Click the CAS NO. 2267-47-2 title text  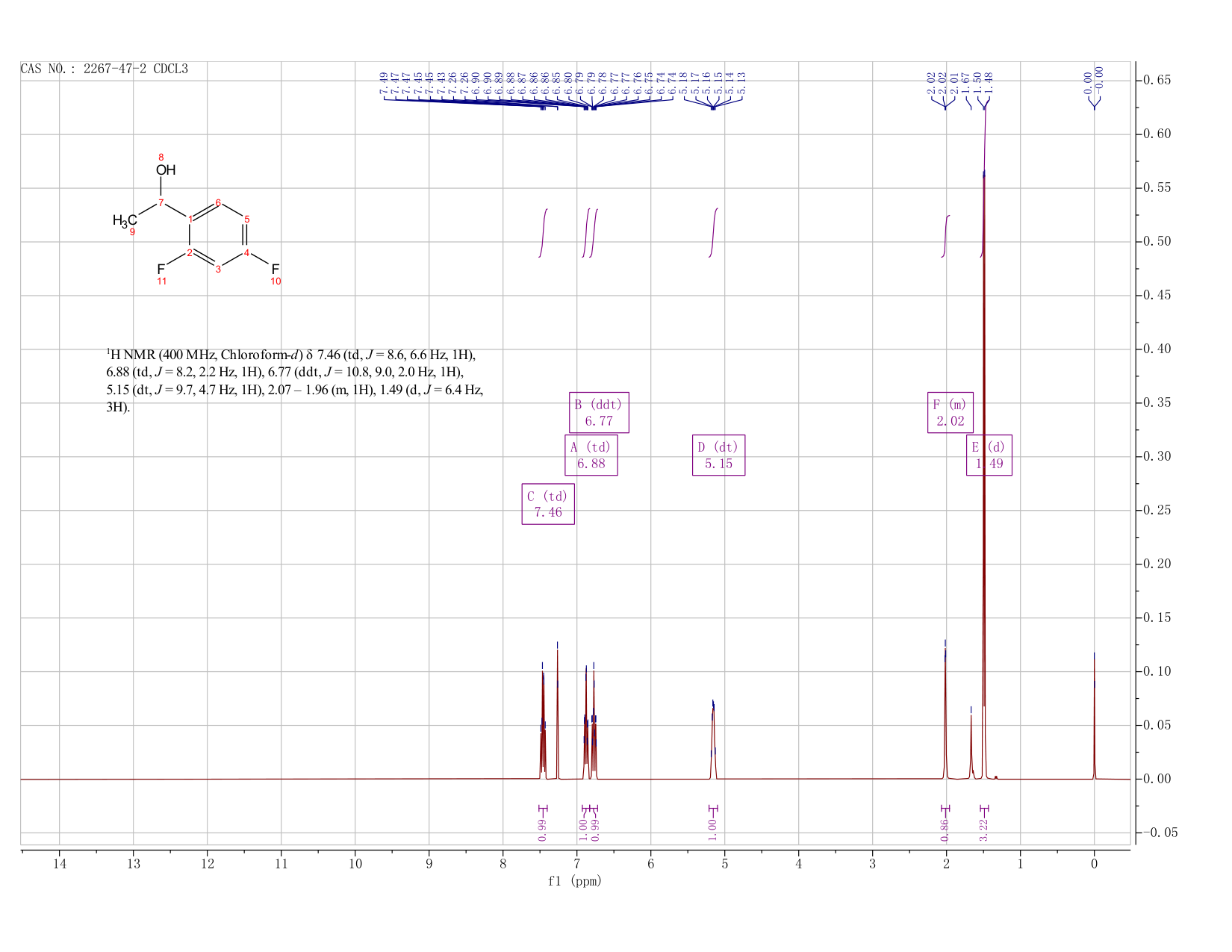[105, 69]
